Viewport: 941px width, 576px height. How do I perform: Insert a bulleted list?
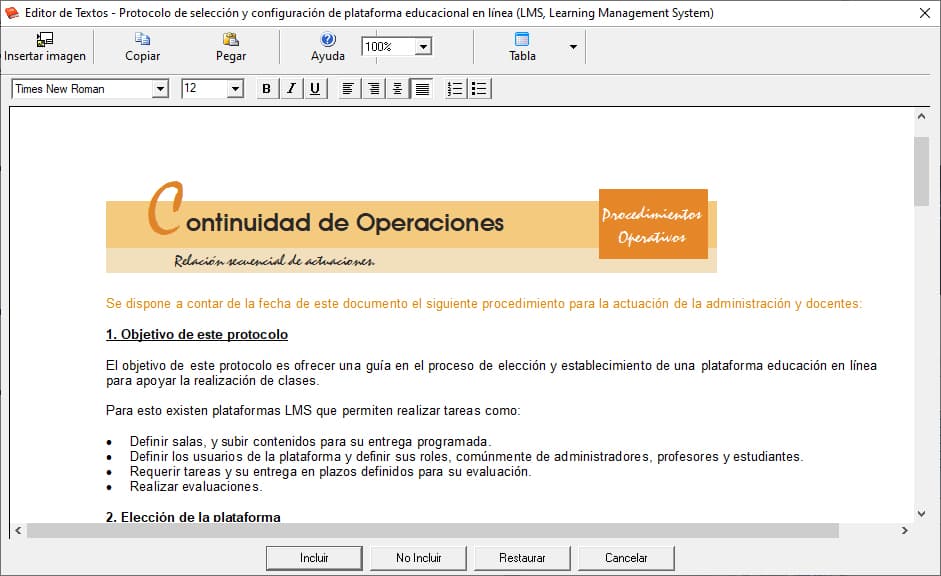click(x=479, y=89)
